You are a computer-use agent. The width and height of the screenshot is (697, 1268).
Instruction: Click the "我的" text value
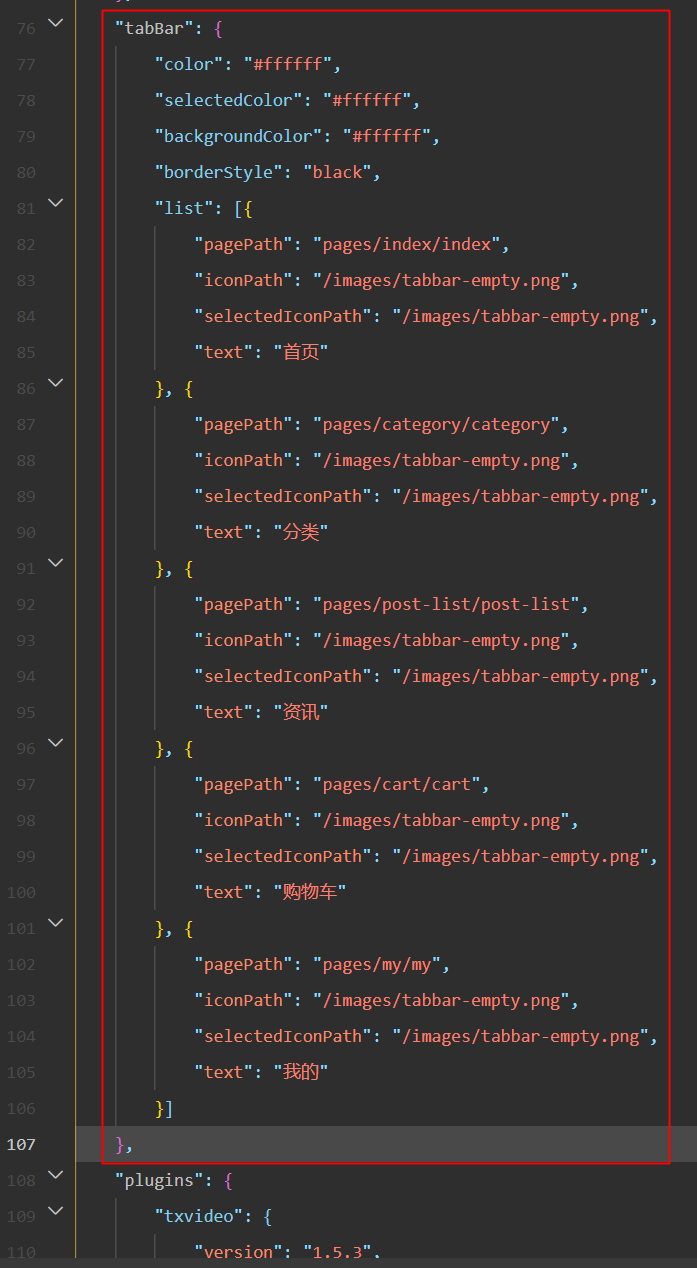click(301, 1072)
